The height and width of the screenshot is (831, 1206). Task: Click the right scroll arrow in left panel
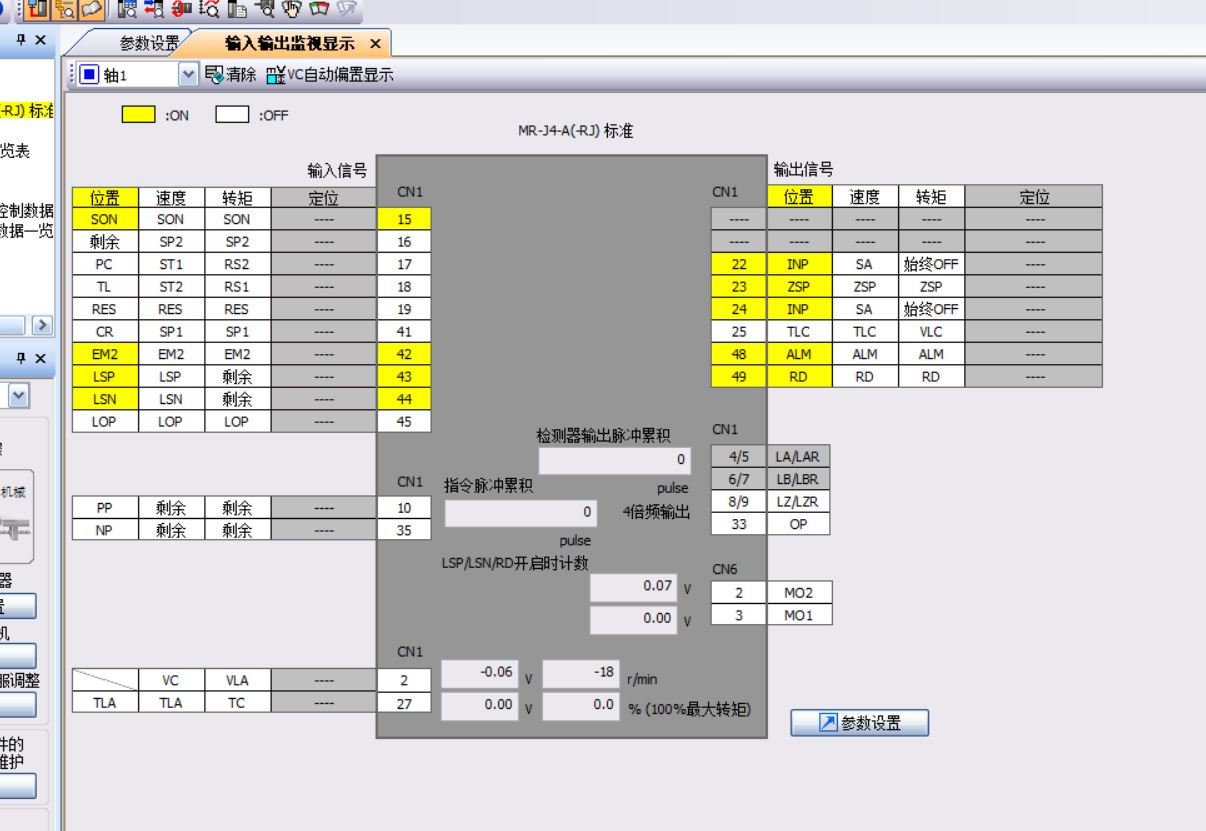tap(43, 325)
